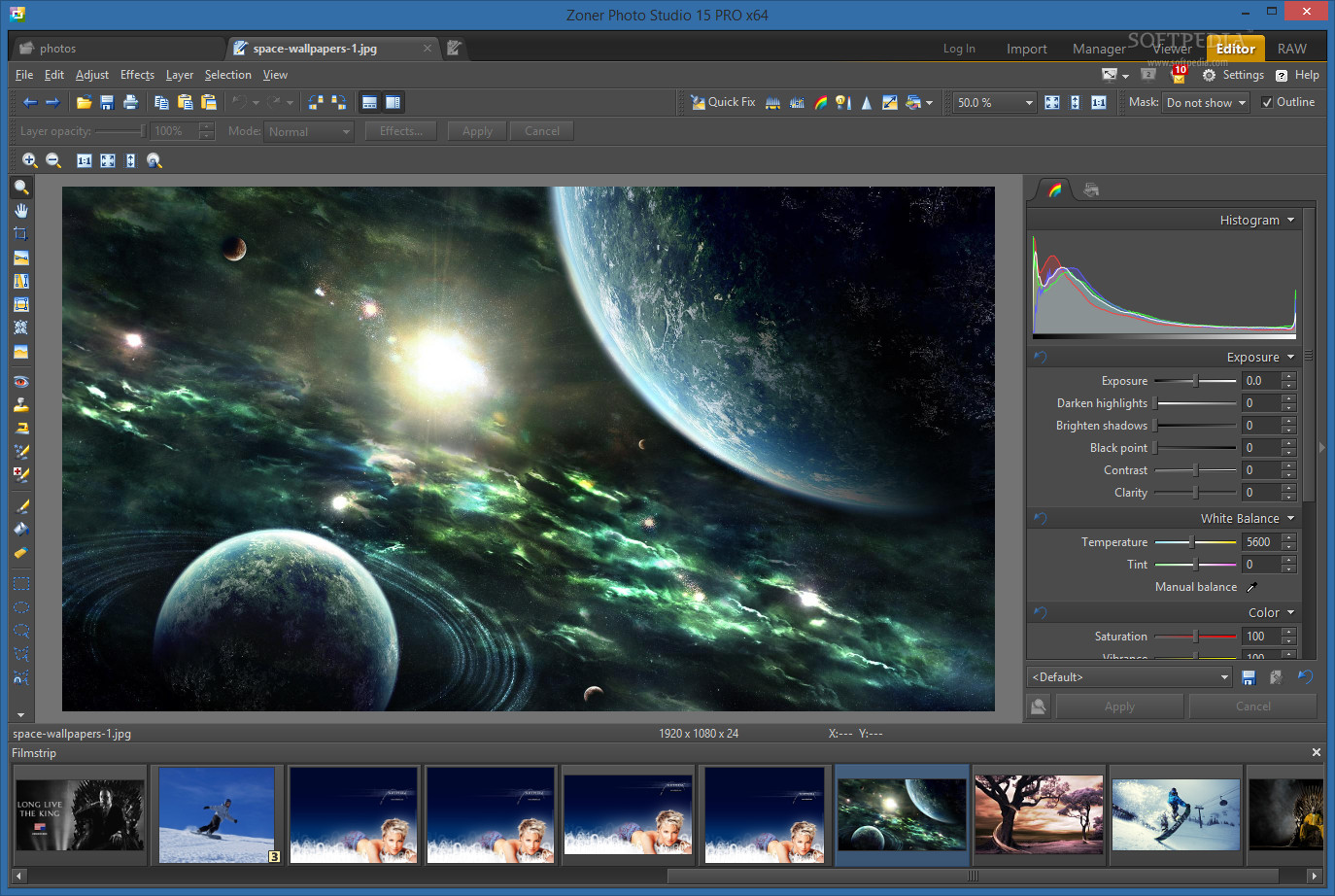Screen dimensions: 1335x896
Task: Click the Log In link
Action: (x=958, y=49)
